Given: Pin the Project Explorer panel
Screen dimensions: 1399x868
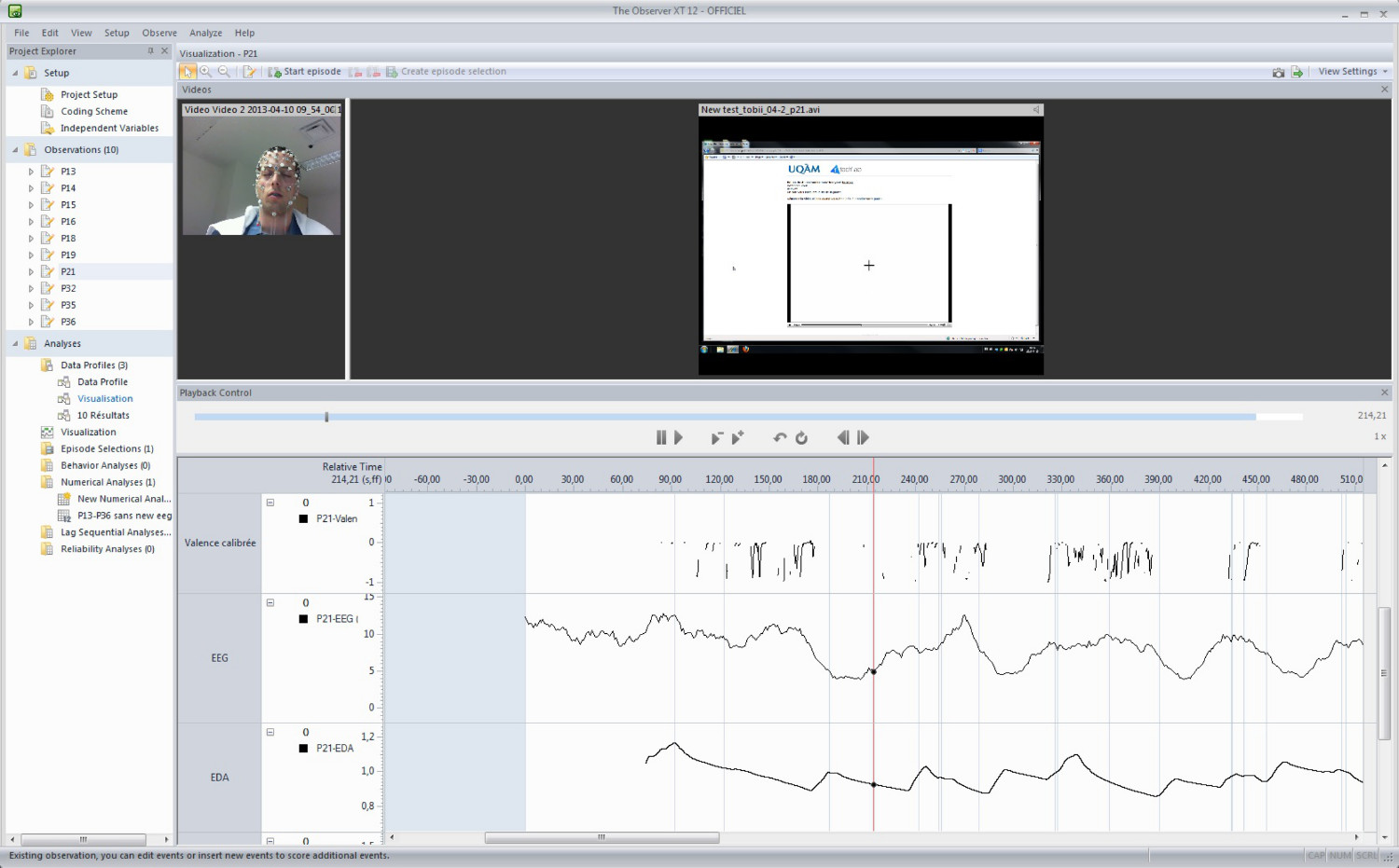Looking at the screenshot, I should (x=150, y=51).
